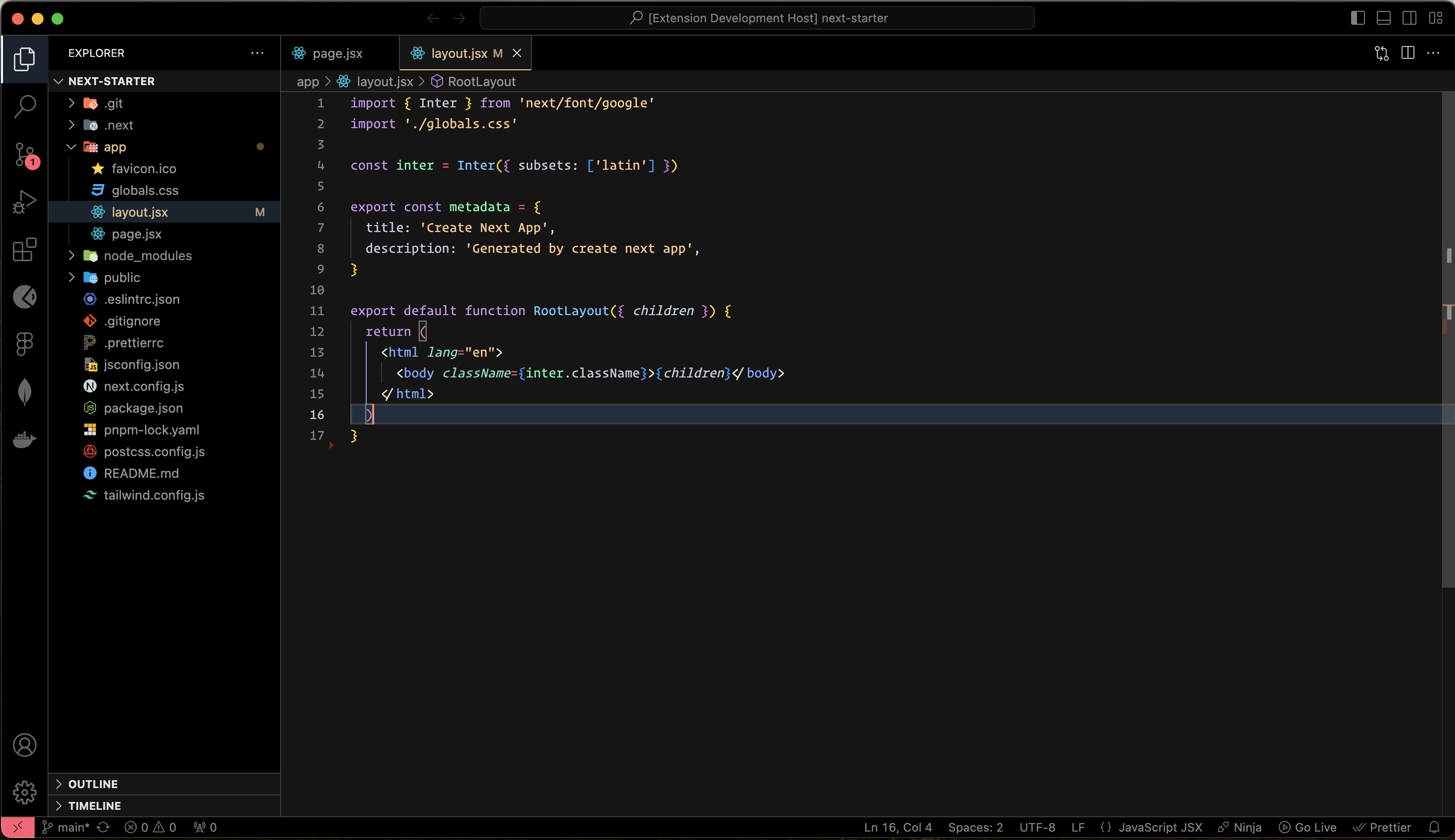Open the Manage settings gear

click(x=24, y=792)
